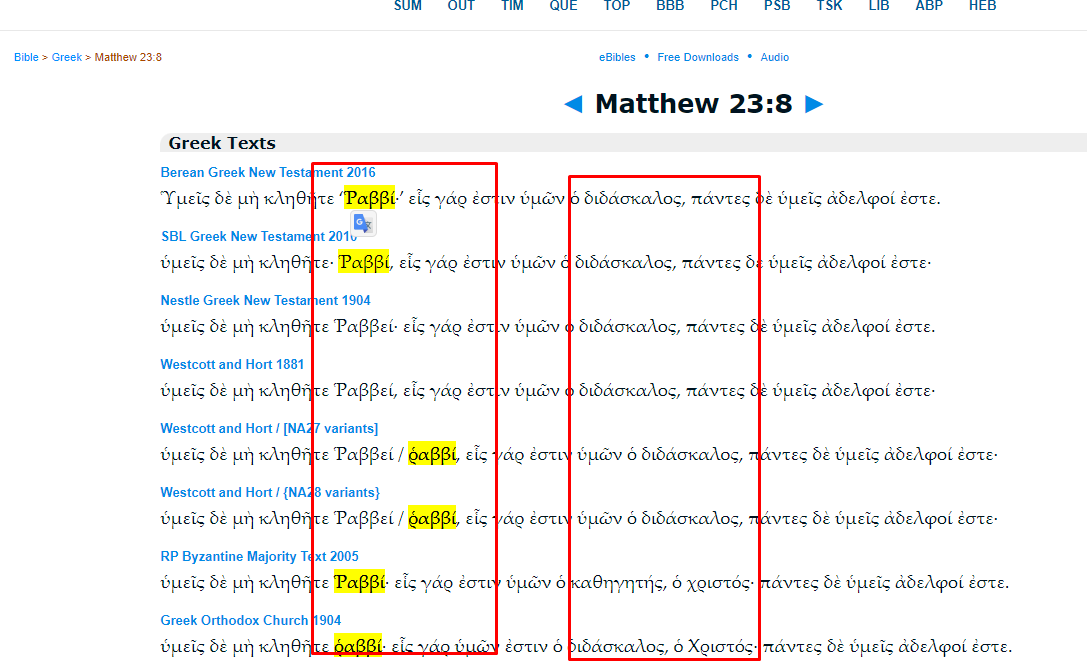The width and height of the screenshot is (1087, 665).
Task: Click the Greek Texts section header
Action: pos(222,143)
